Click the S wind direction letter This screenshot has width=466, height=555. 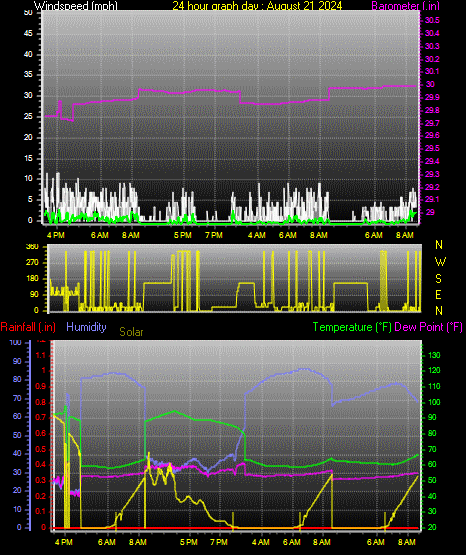[x=438, y=279]
